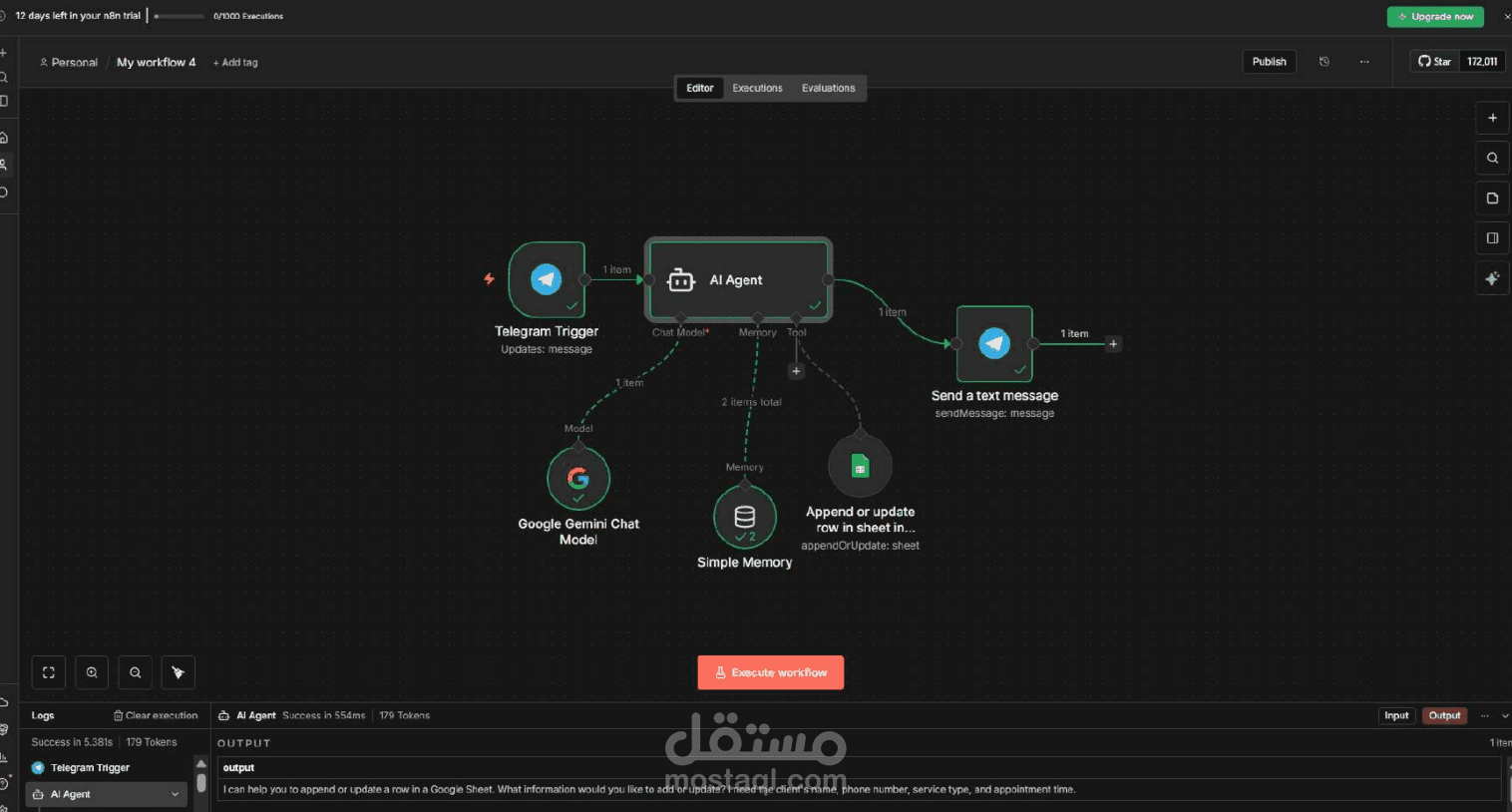This screenshot has height=812, width=1512.
Task: Open the Send a text message node
Action: tap(994, 343)
